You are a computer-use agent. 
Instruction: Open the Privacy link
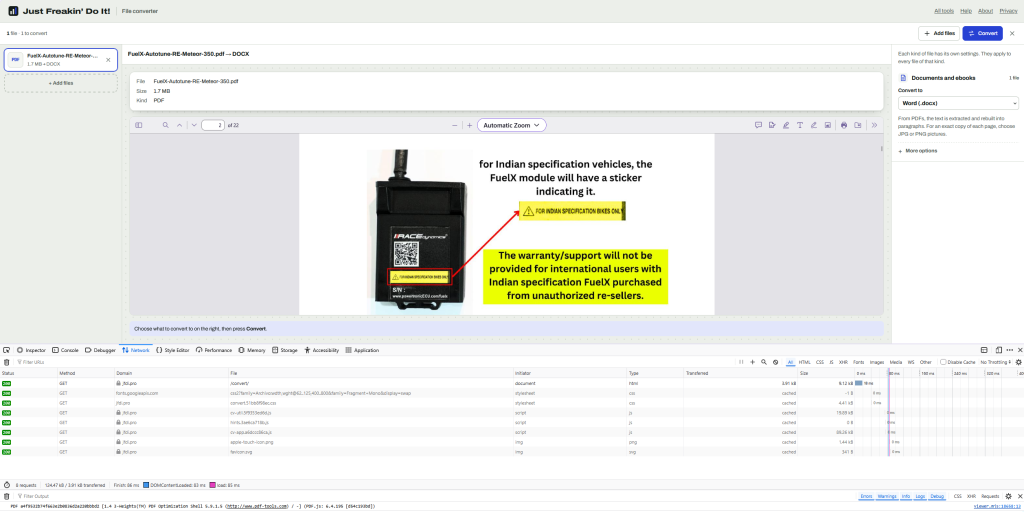coord(1008,11)
